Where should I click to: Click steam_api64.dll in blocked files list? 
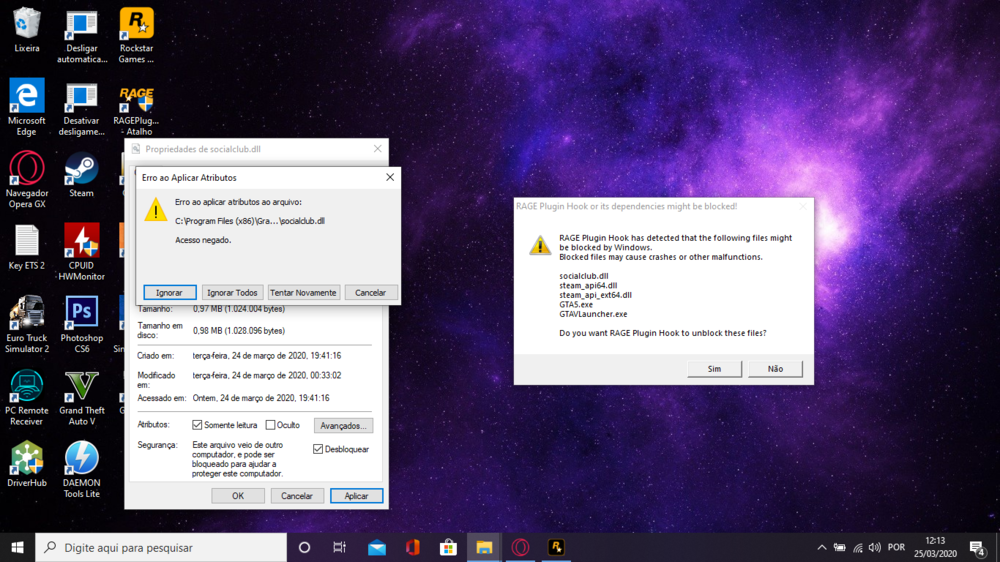coord(588,286)
